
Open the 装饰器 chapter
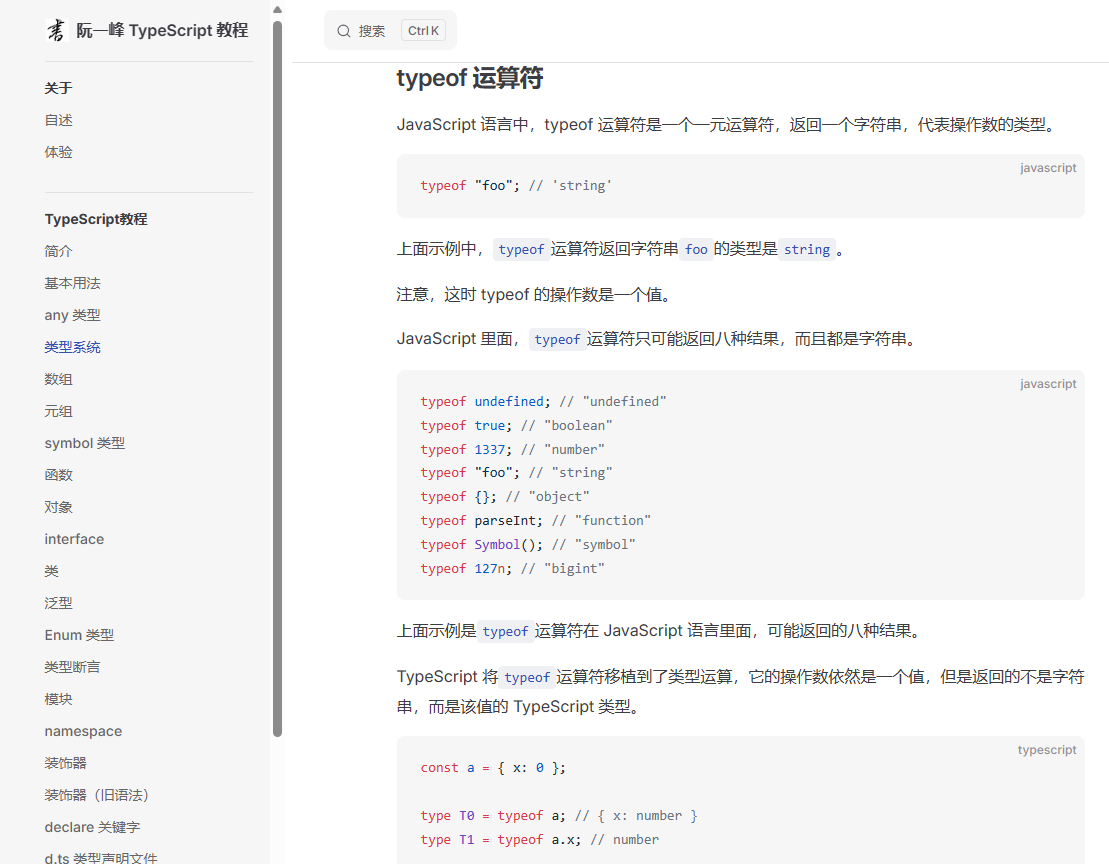point(65,763)
